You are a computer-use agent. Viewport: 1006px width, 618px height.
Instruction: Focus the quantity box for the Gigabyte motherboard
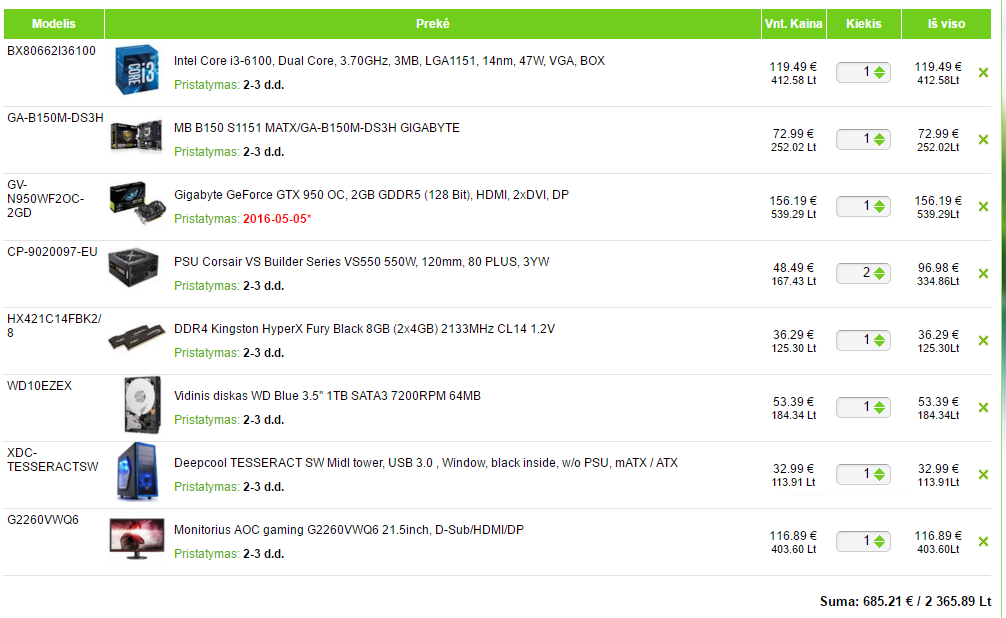863,139
